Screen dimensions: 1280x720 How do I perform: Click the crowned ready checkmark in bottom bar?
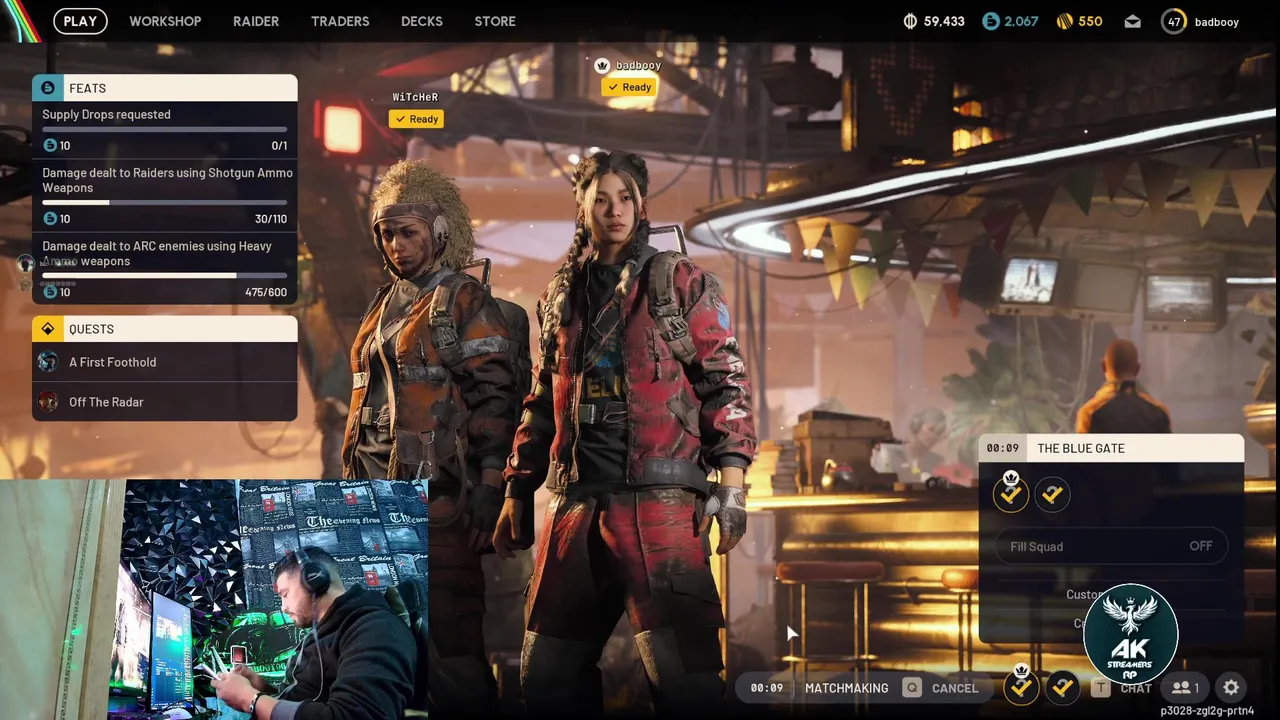(1021, 687)
